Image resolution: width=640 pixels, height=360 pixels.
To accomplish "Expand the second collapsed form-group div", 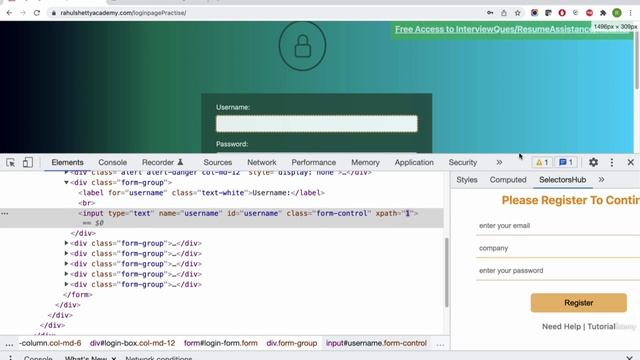I will coord(66,253).
